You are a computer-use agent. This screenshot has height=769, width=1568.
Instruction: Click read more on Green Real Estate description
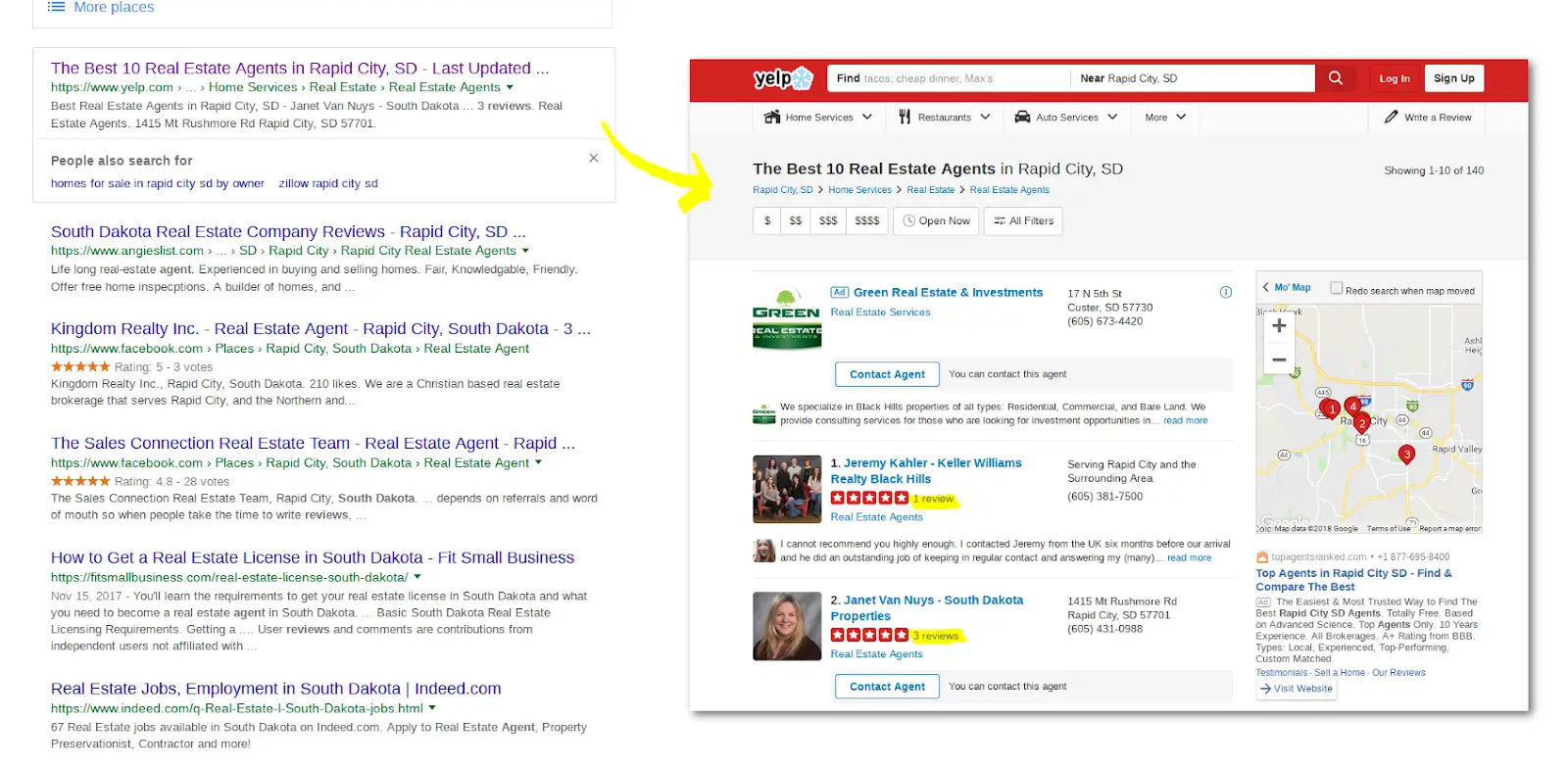click(x=1185, y=420)
